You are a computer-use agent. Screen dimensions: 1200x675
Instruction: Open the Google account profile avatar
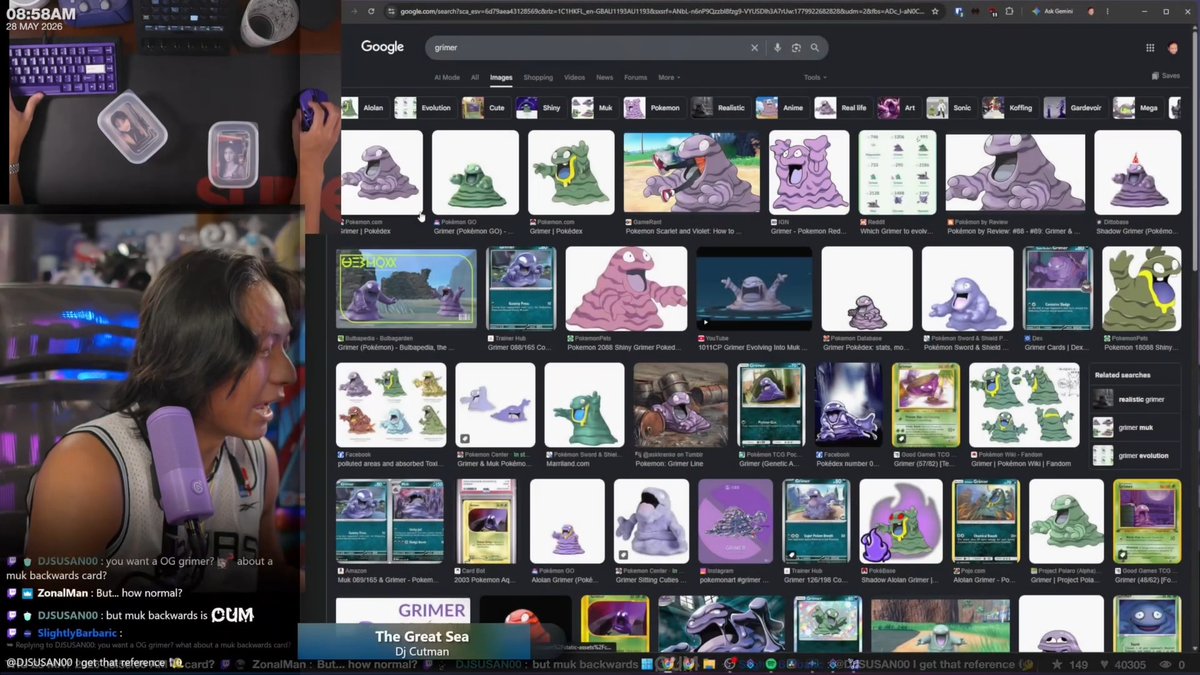click(x=1174, y=48)
